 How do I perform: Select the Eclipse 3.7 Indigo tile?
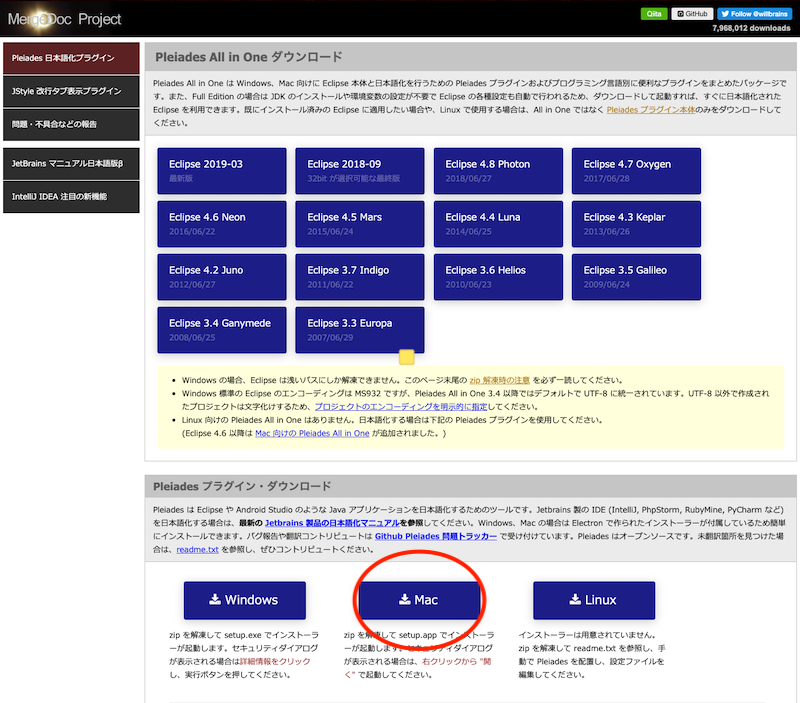click(x=360, y=277)
